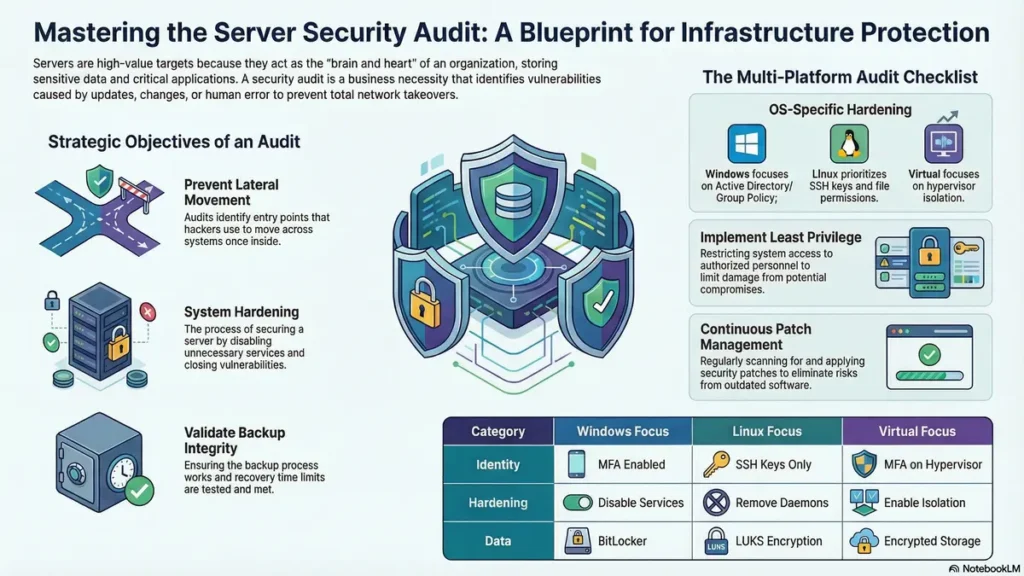
Task: Click the OS-Specific Hardening heading
Action: (840, 109)
